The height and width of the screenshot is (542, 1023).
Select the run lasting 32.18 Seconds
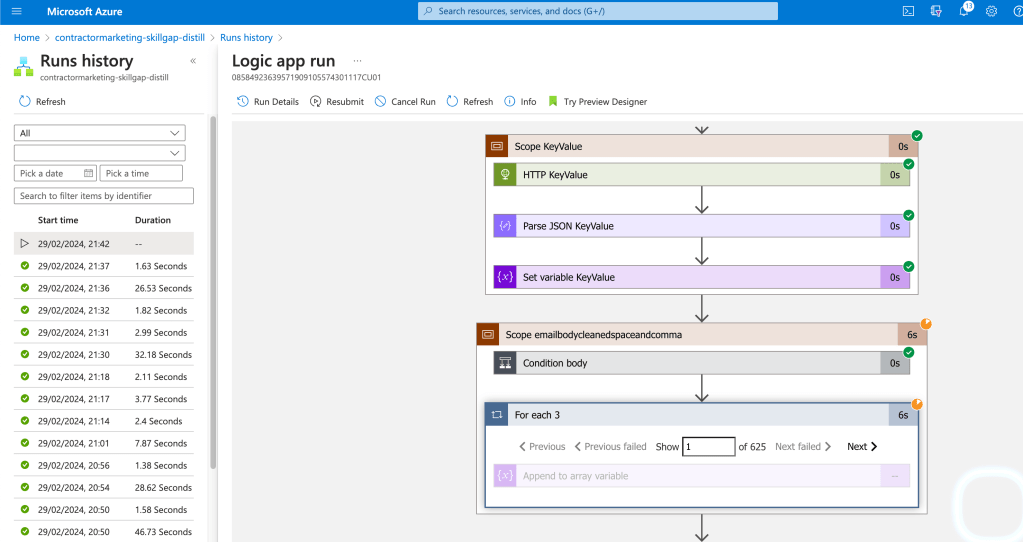click(x=104, y=354)
